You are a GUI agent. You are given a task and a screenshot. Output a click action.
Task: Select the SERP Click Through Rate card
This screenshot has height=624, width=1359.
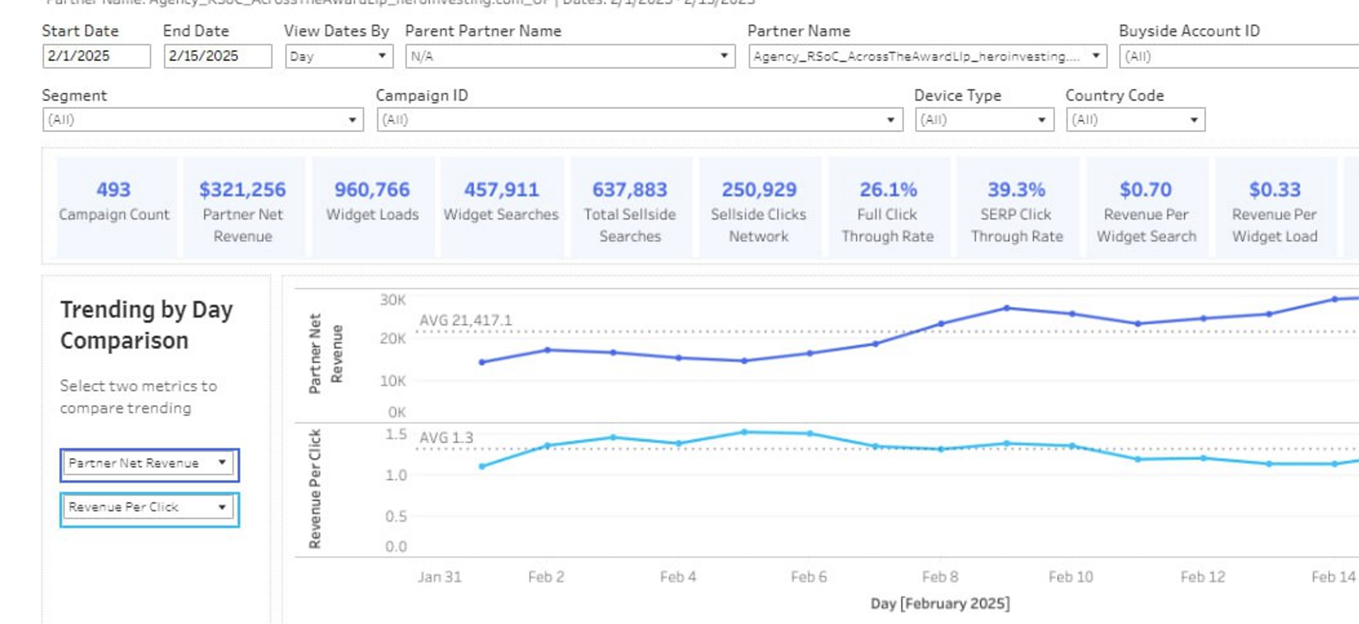pyautogui.click(x=1016, y=206)
